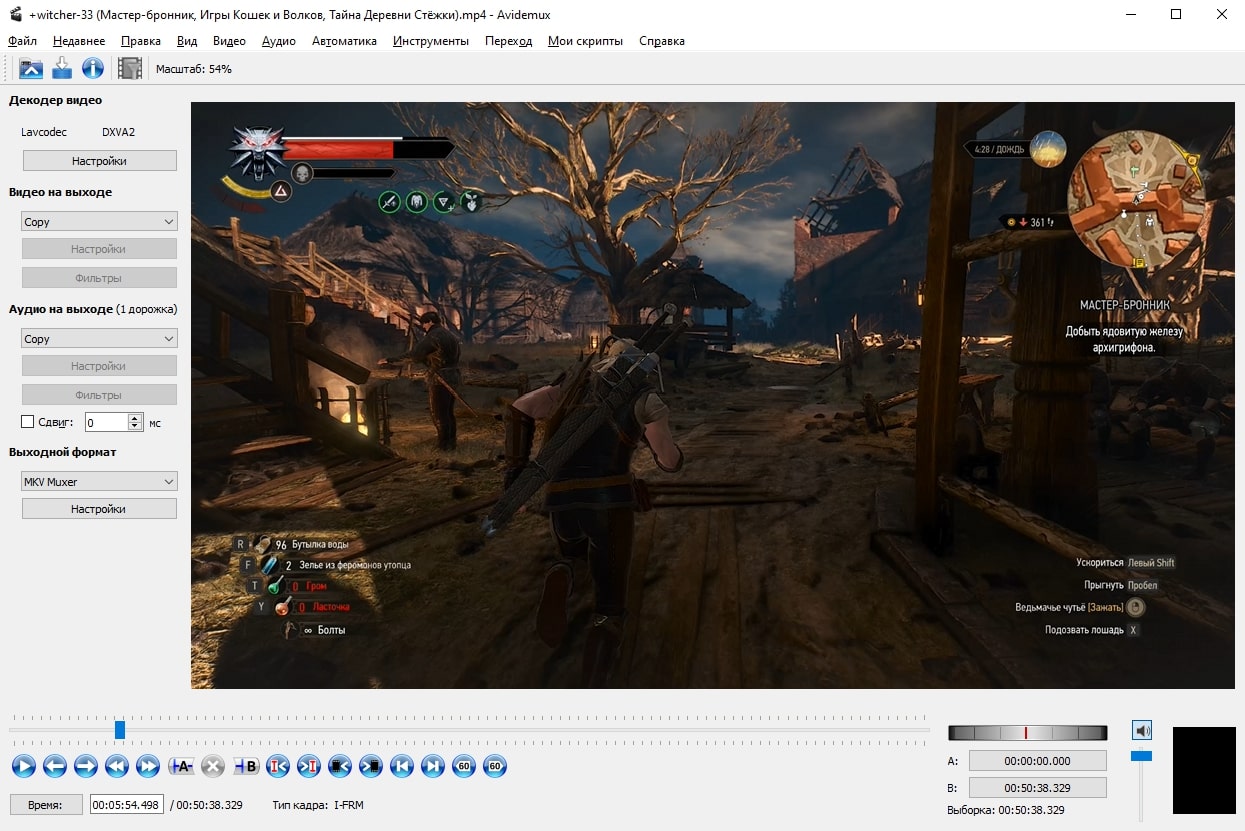Open the Переход menu

508,41
